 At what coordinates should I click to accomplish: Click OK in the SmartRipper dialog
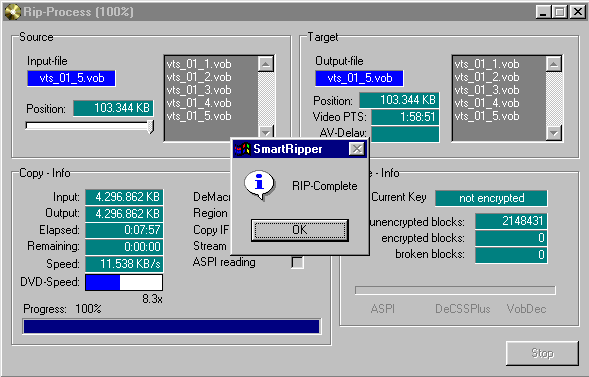pos(300,230)
